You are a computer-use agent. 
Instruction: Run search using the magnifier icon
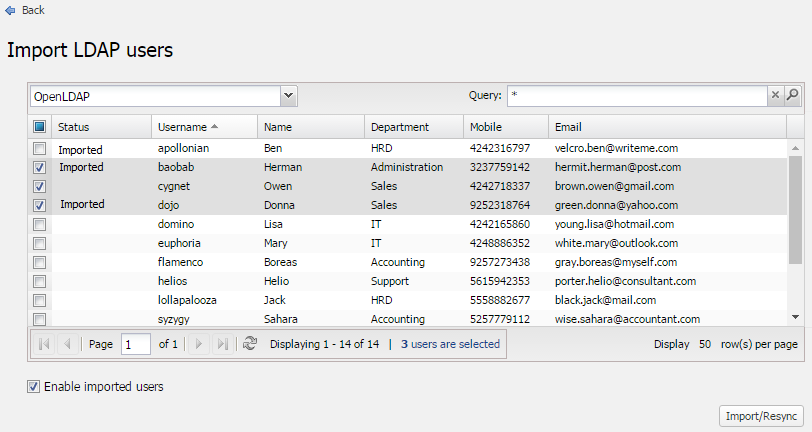tap(792, 95)
